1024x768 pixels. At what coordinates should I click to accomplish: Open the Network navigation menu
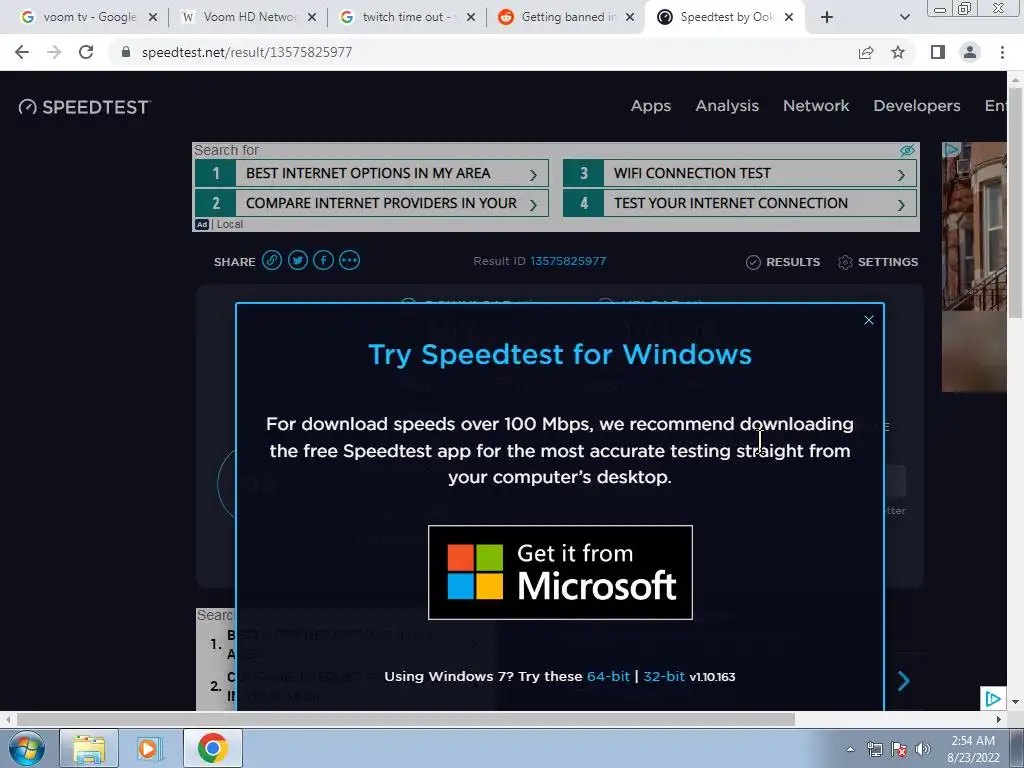tap(816, 106)
